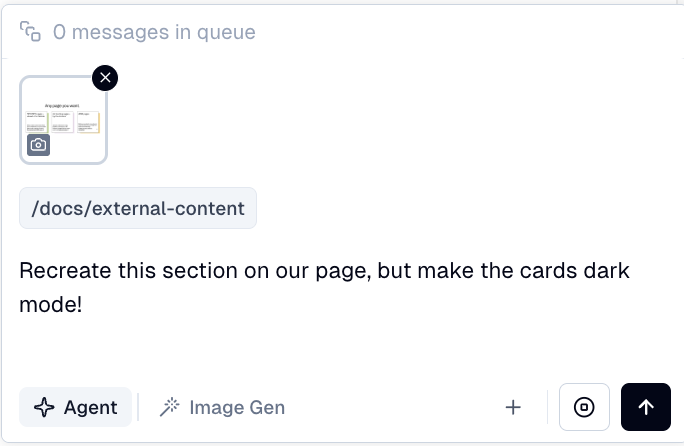This screenshot has width=684, height=446.
Task: Click the "Agent" text label
Action: [90, 407]
